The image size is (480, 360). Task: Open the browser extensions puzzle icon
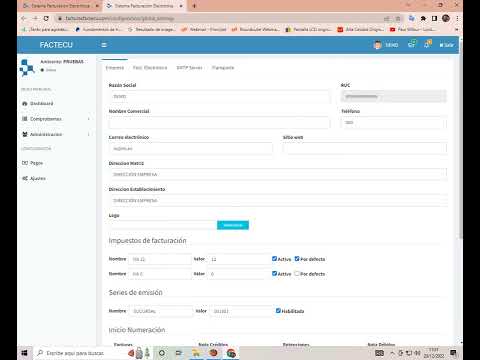(423, 18)
